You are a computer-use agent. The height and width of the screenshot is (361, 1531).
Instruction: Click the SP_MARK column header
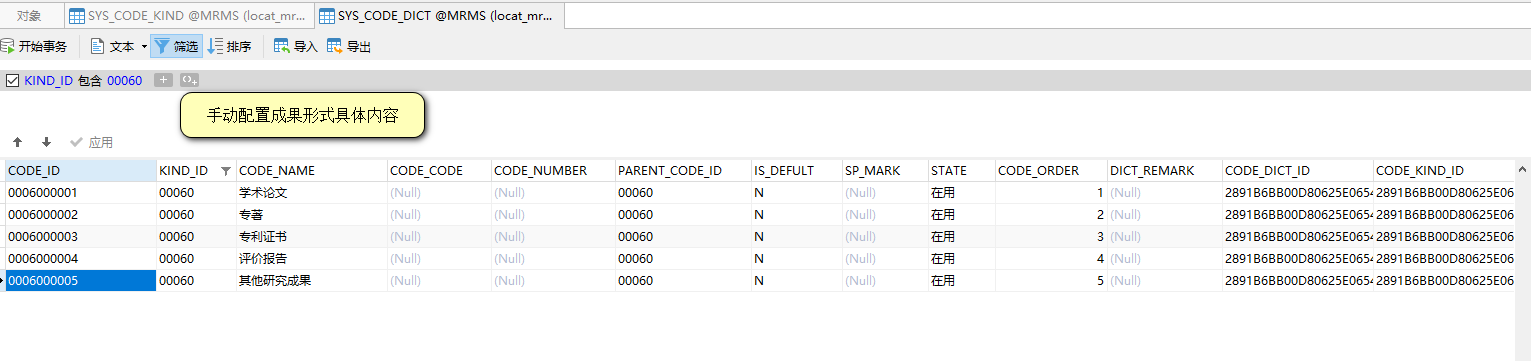point(885,170)
